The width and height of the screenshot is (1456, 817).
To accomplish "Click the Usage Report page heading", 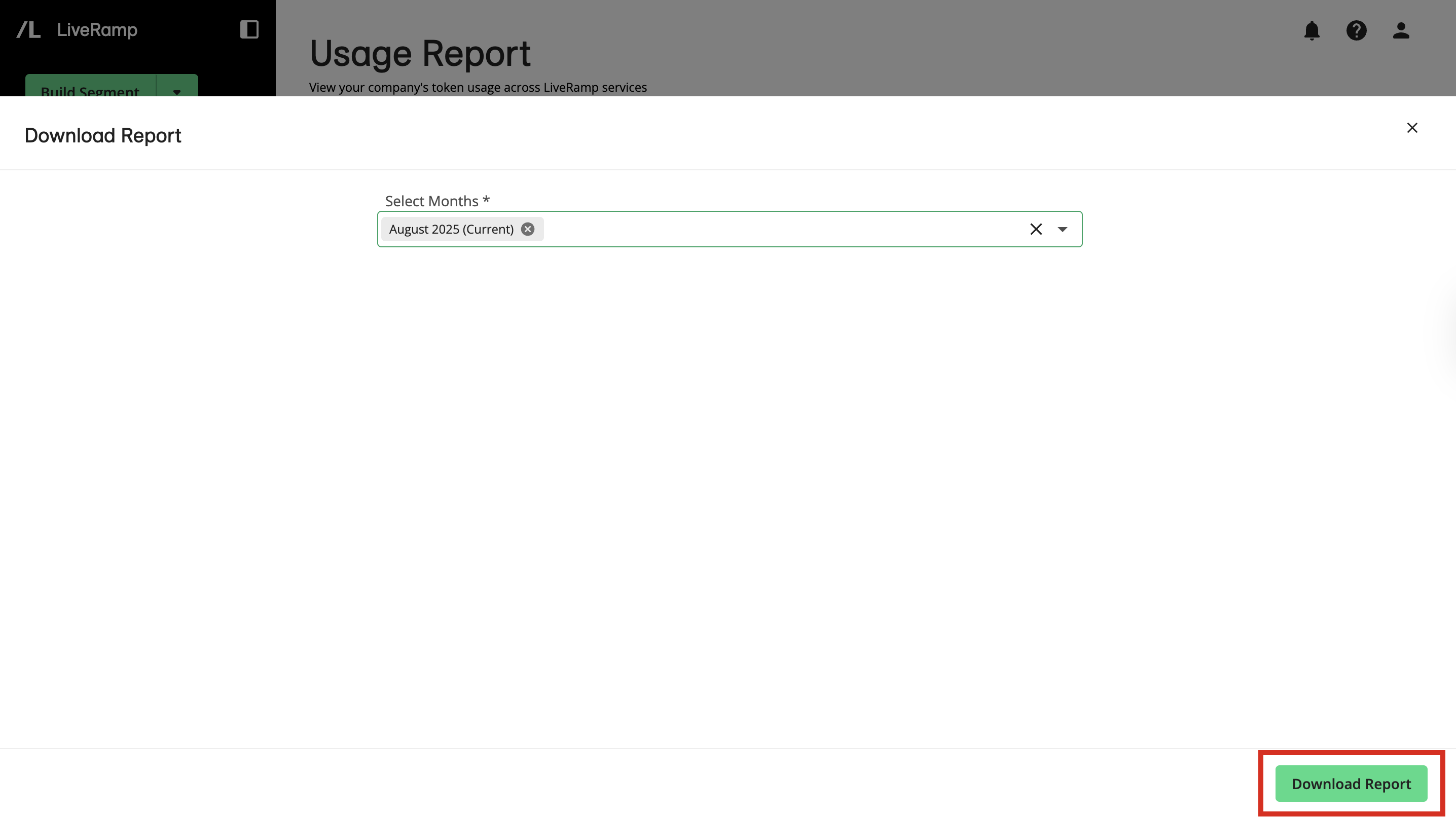I will (x=419, y=53).
